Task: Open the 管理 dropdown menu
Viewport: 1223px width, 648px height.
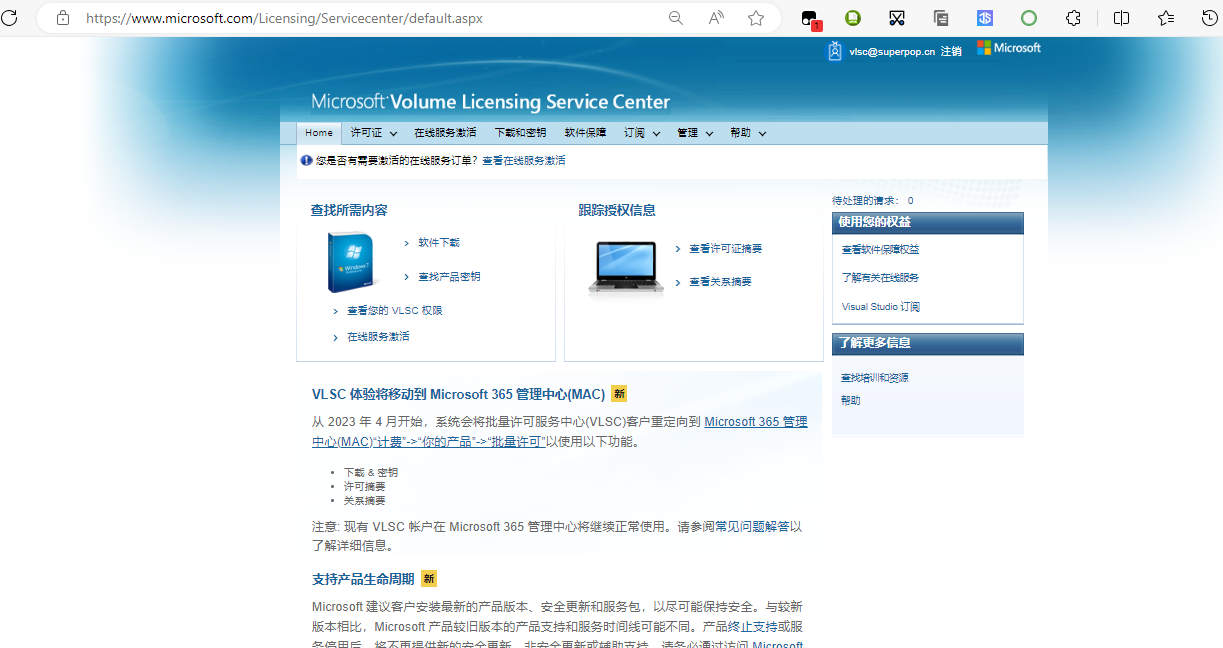Action: [694, 132]
